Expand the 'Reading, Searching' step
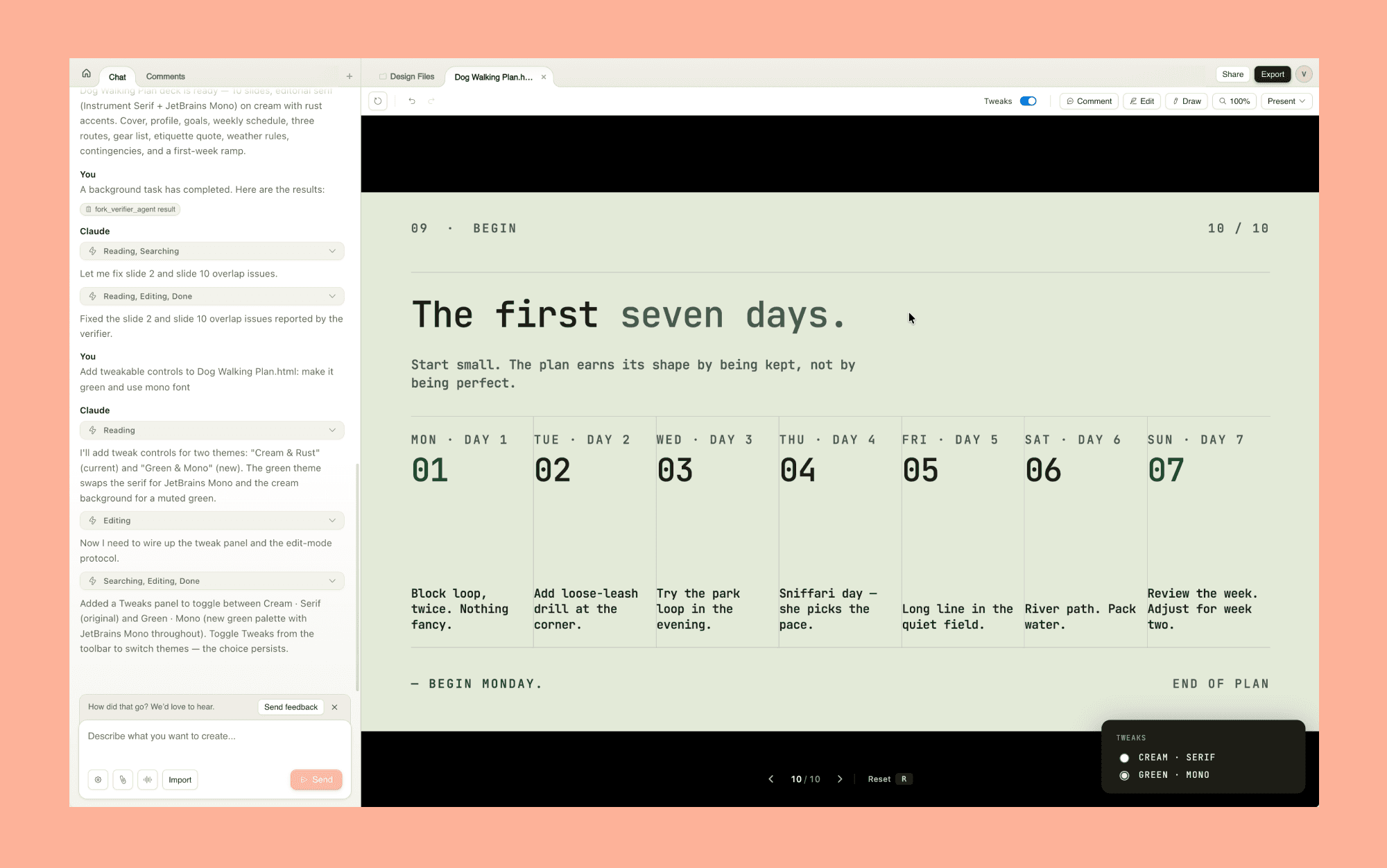Image resolution: width=1387 pixels, height=868 pixels. coord(212,251)
